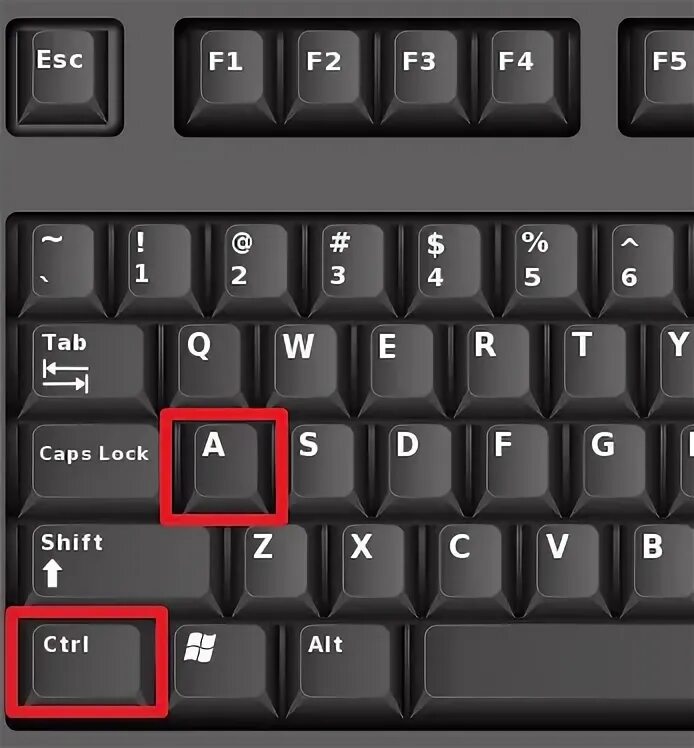Click the Tab key with arrows
Image resolution: width=694 pixels, height=748 pixels.
88,367
